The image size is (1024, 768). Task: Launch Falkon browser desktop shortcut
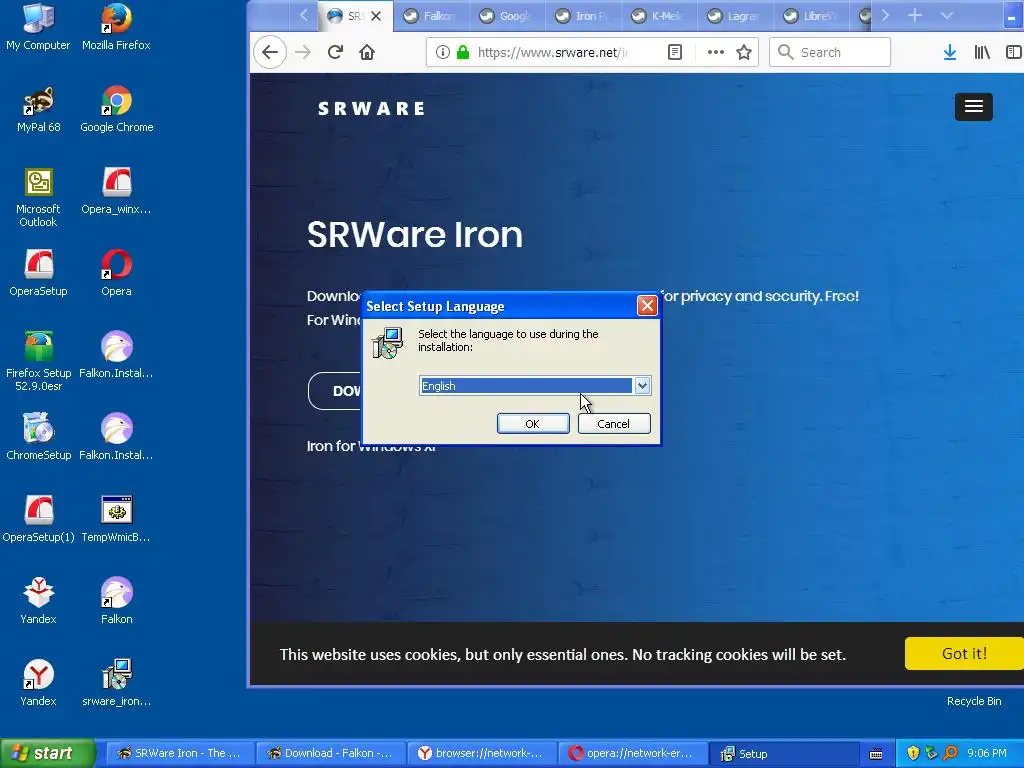[x=116, y=600]
